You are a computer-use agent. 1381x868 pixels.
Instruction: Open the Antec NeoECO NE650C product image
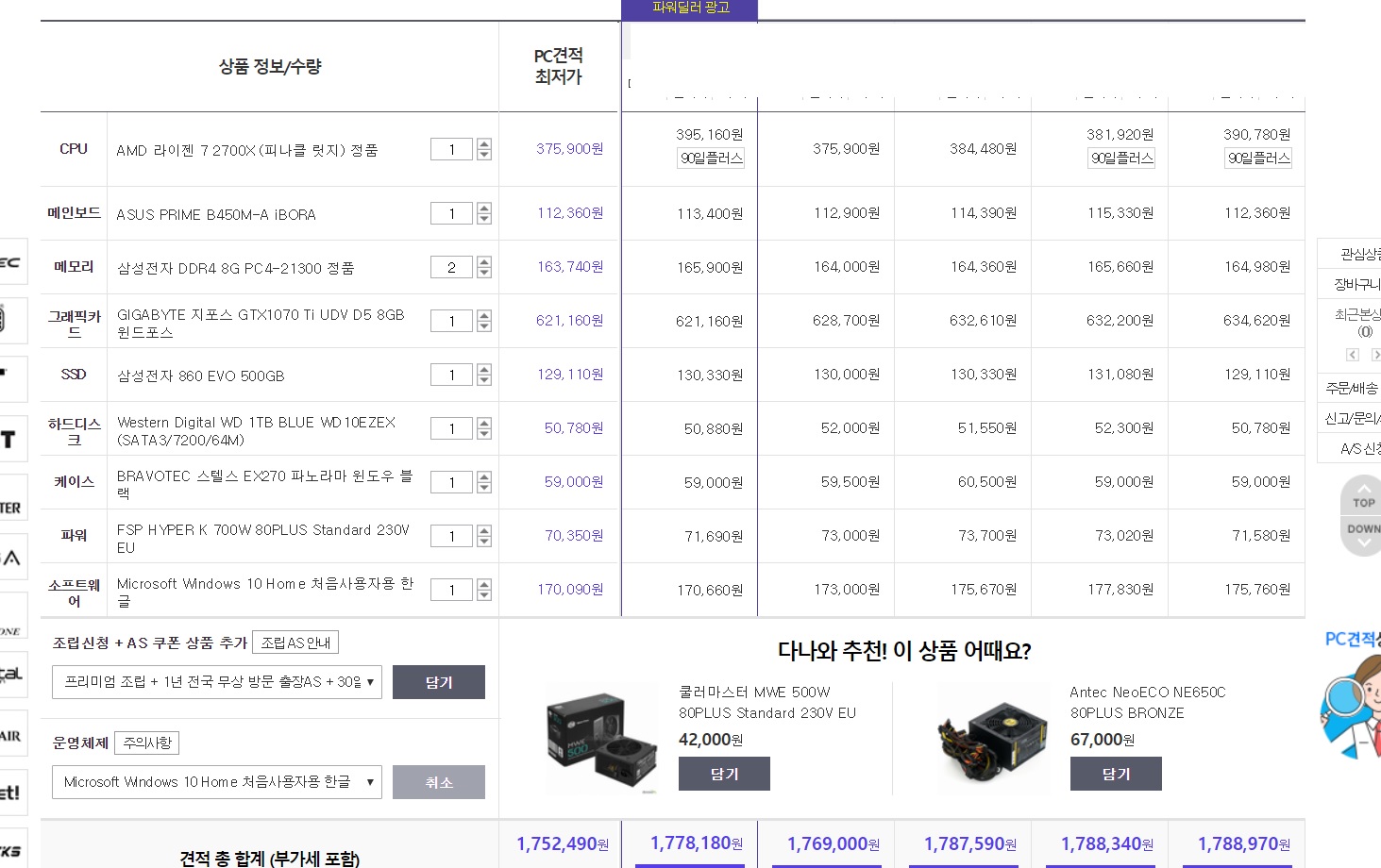993,741
